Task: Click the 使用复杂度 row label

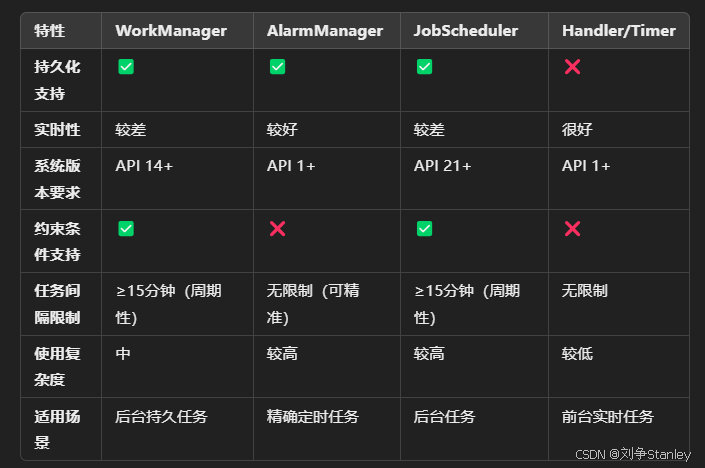Action: point(57,366)
